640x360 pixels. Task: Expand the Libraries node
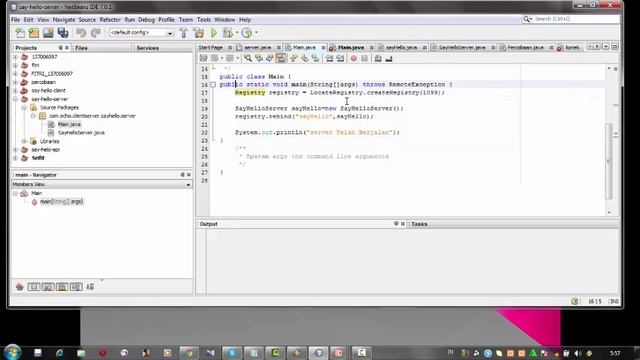pyautogui.click(x=24, y=141)
